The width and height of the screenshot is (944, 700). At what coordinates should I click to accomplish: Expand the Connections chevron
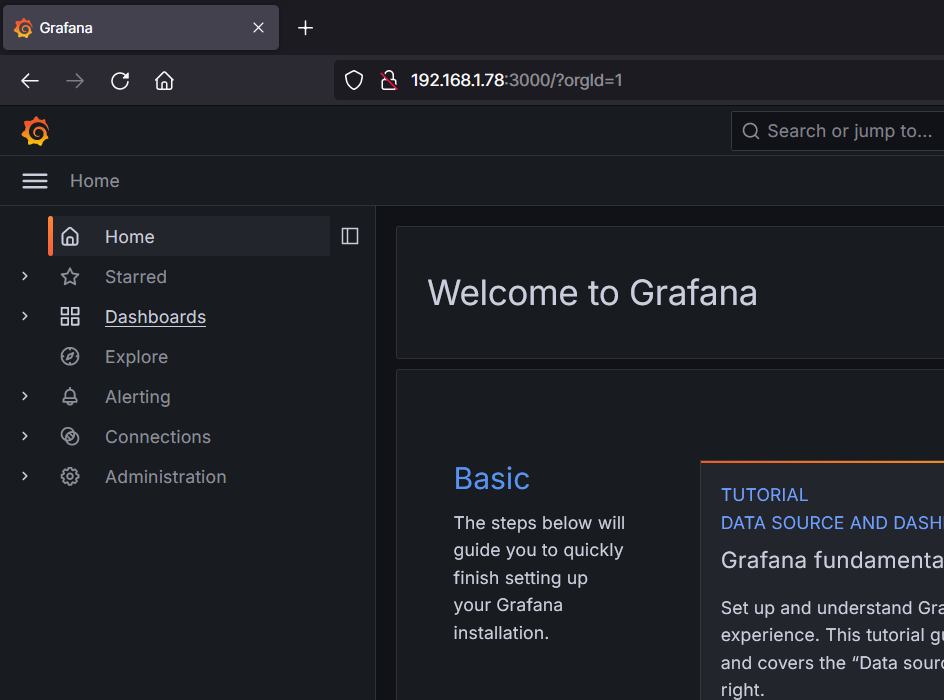click(25, 436)
